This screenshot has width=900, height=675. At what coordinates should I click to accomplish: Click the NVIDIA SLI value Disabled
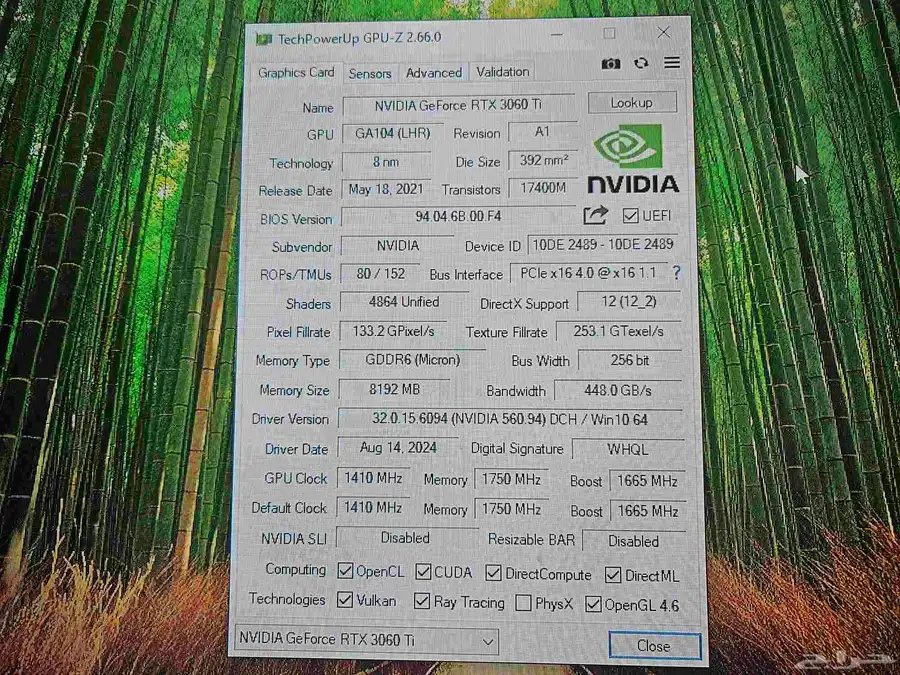[x=406, y=538]
